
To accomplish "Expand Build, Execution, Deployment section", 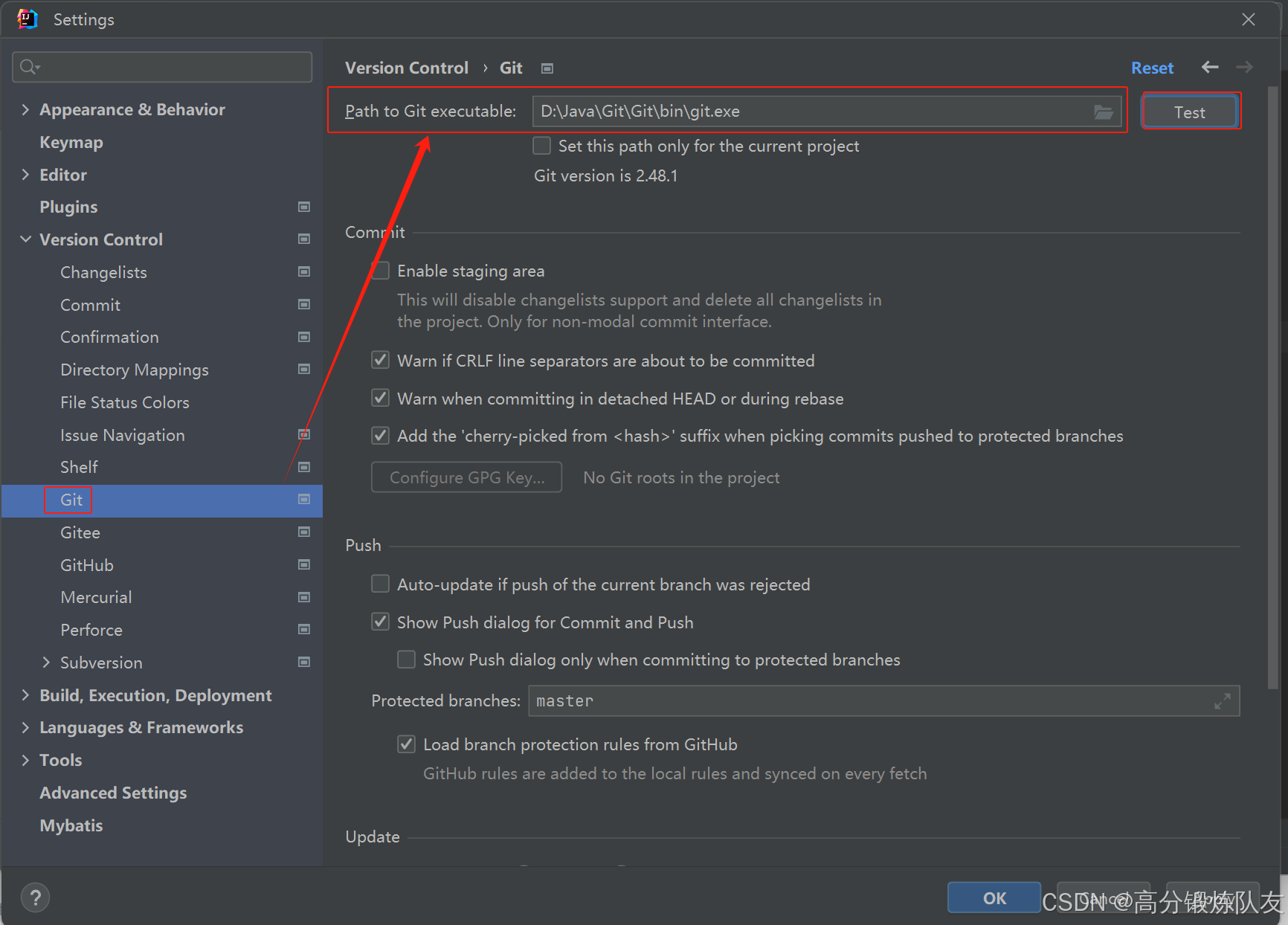I will point(25,695).
